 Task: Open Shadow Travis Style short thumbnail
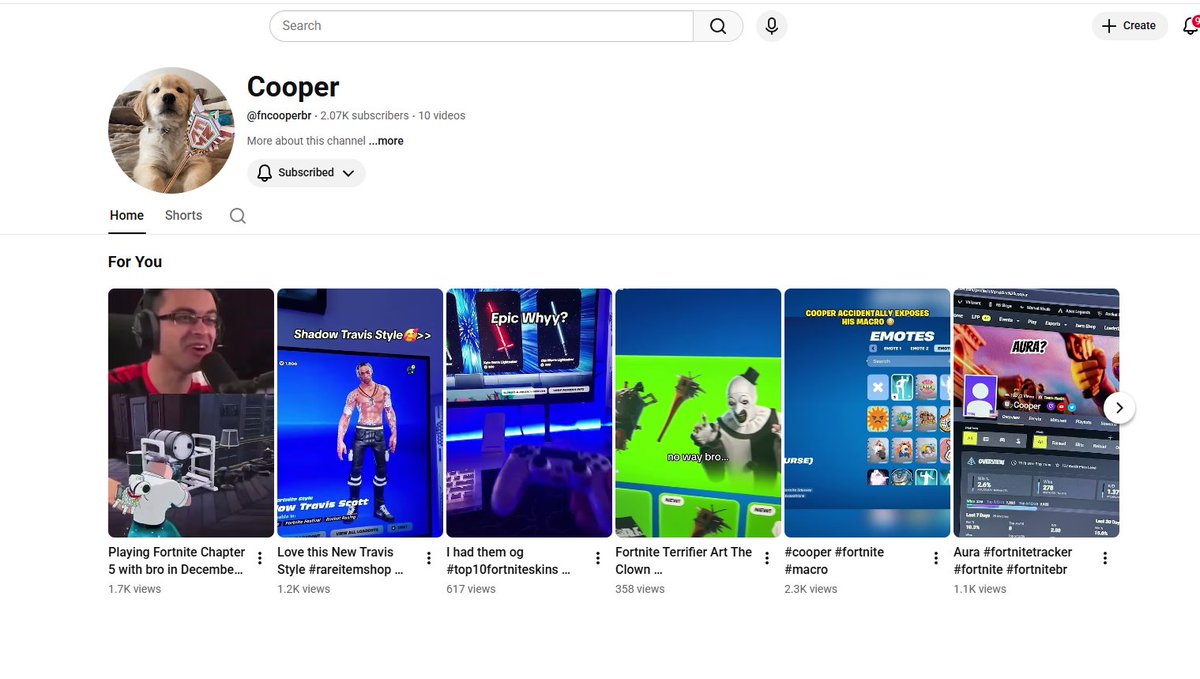pos(360,413)
